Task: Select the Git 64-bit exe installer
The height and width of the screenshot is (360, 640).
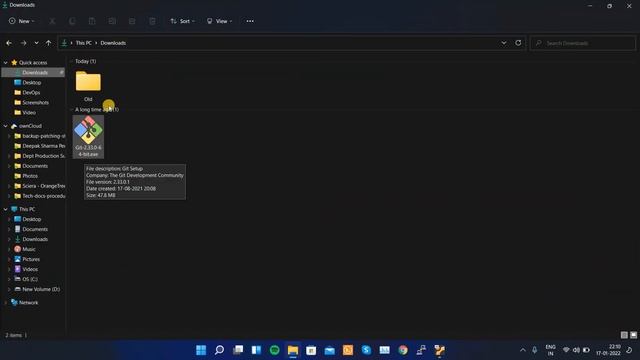Action: [x=88, y=137]
